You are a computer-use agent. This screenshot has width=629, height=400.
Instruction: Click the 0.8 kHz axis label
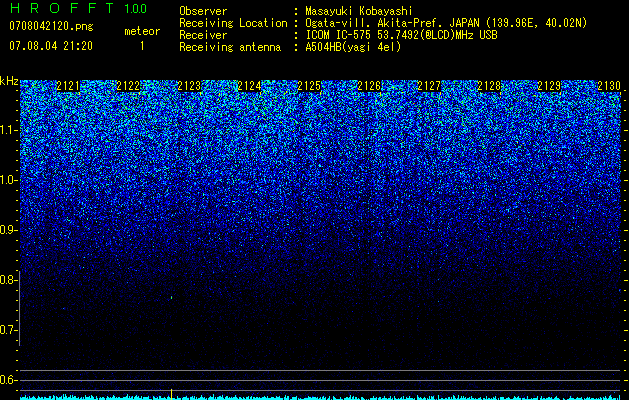click(x=8, y=280)
